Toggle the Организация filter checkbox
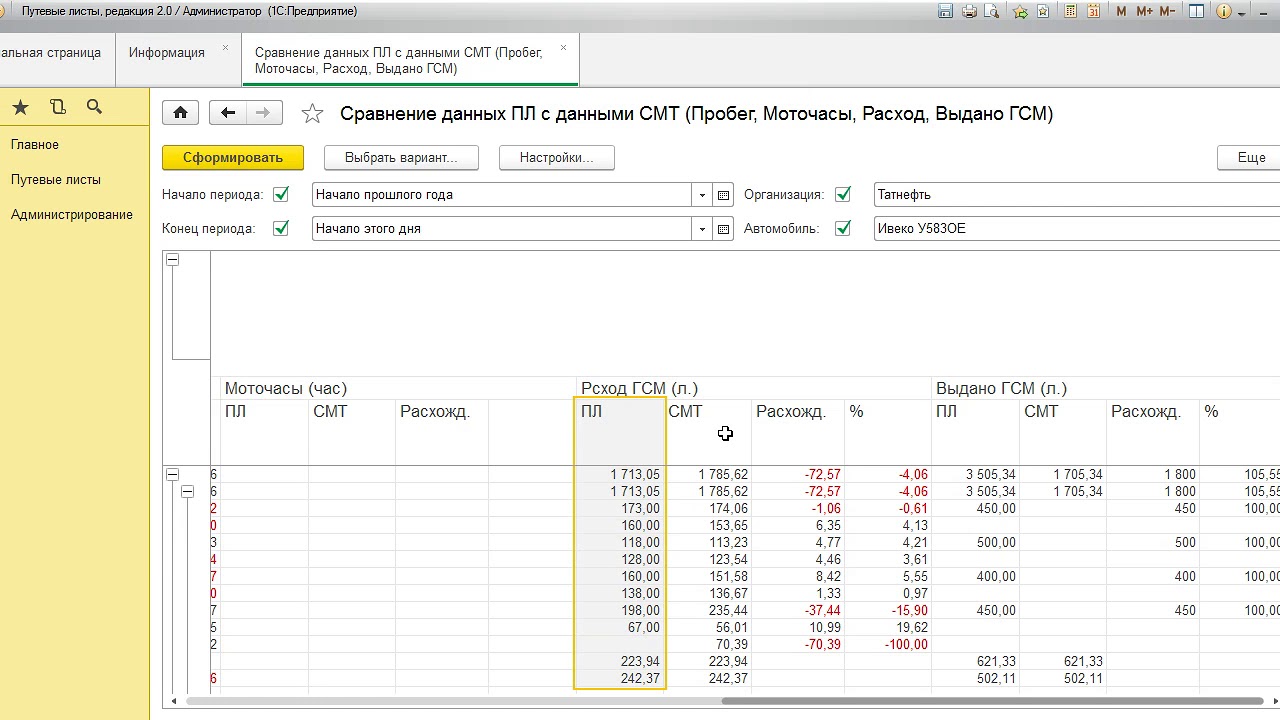This screenshot has width=1280, height=720. (x=843, y=195)
